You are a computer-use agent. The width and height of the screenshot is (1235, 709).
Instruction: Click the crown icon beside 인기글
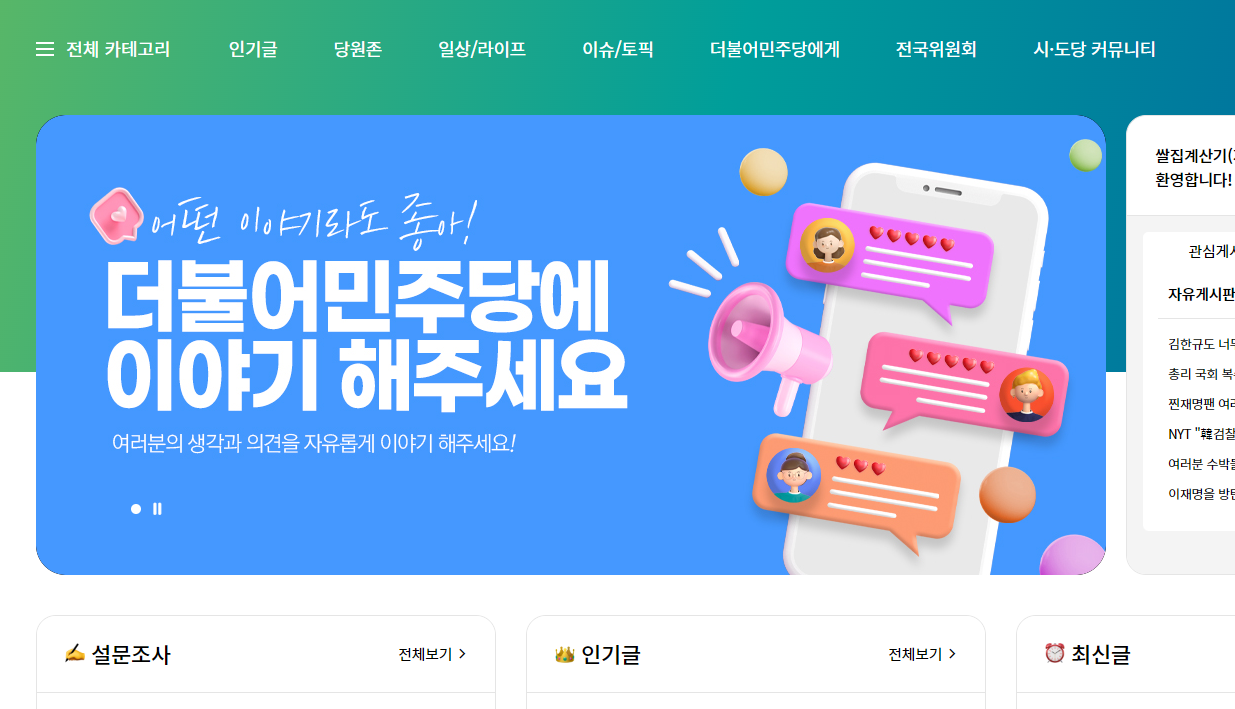tap(565, 654)
